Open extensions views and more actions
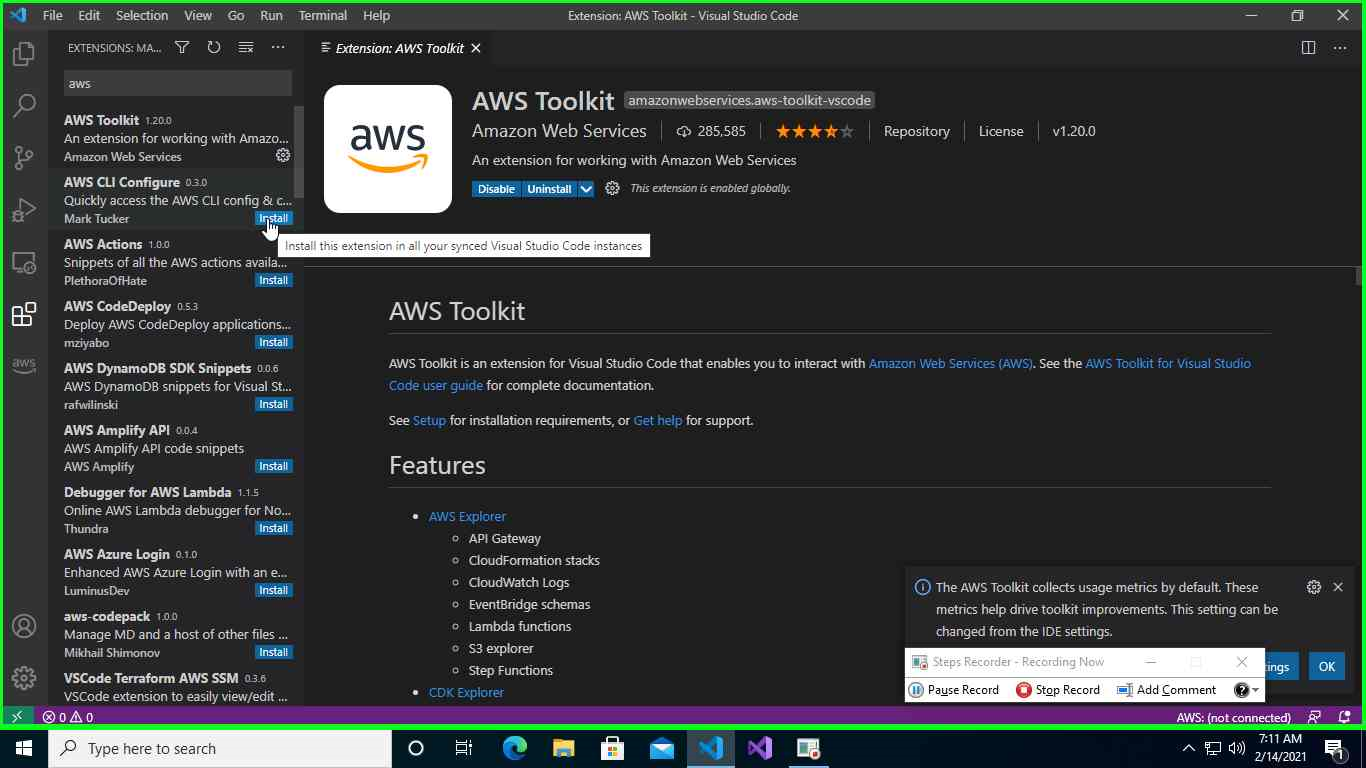 tap(278, 48)
